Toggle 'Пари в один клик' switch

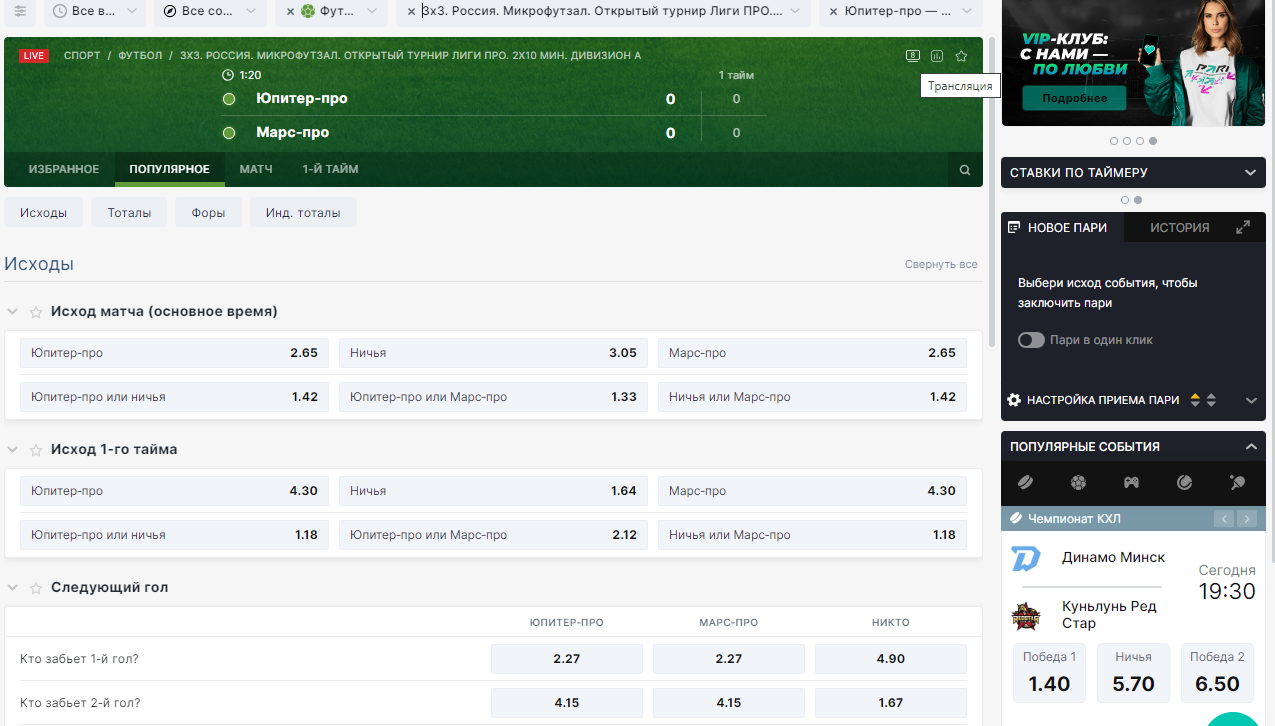[1031, 340]
